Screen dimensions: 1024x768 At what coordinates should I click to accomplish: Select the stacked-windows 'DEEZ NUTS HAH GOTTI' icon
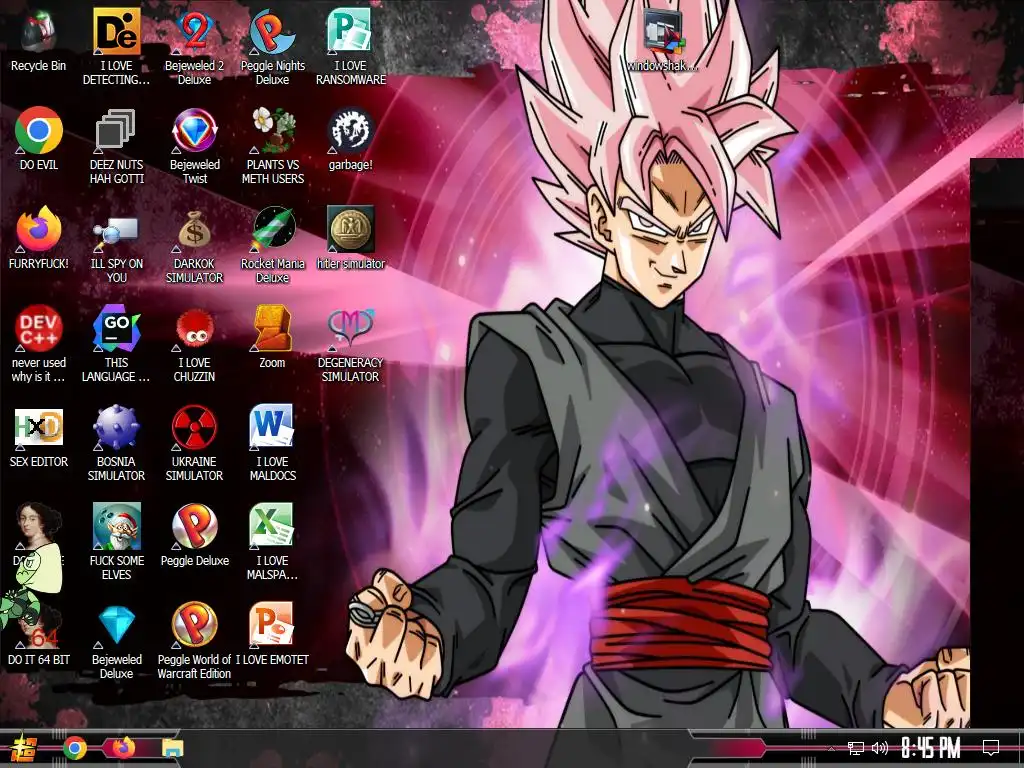pos(116,131)
